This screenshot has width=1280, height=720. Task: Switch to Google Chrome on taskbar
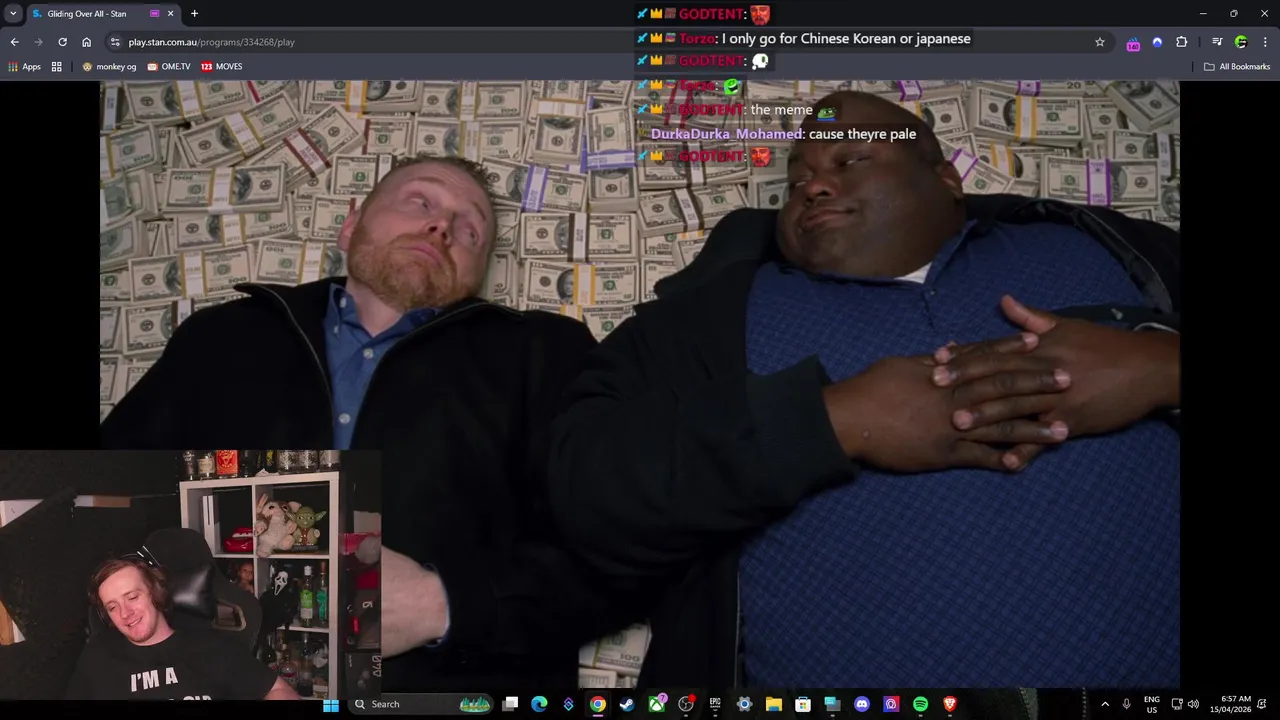(x=597, y=704)
